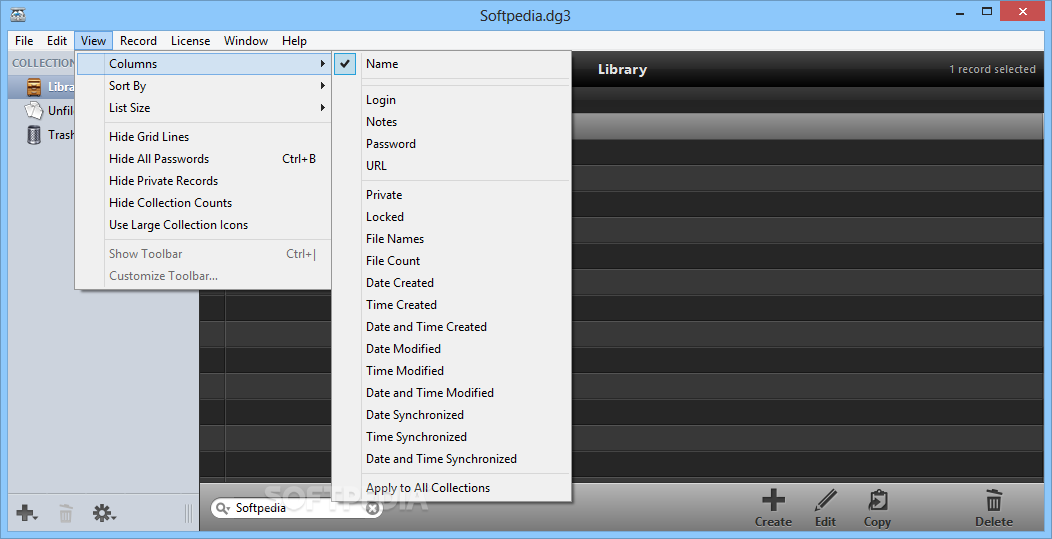The height and width of the screenshot is (539, 1052).
Task: Choose Use Large Collection Icons
Action: point(204,225)
